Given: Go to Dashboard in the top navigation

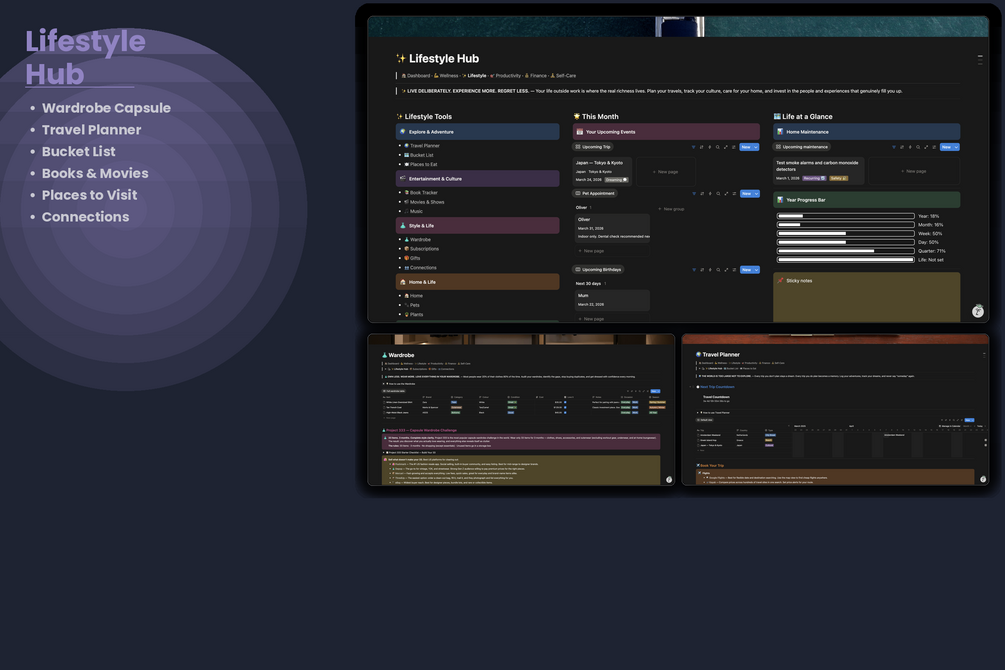Looking at the screenshot, I should pyautogui.click(x=416, y=76).
